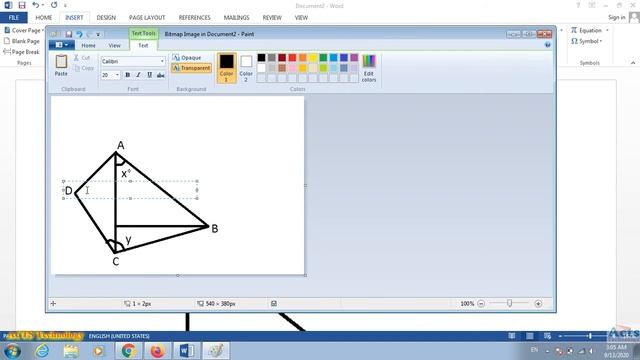
Task: Select Color 1 in Paint
Action: 227,68
